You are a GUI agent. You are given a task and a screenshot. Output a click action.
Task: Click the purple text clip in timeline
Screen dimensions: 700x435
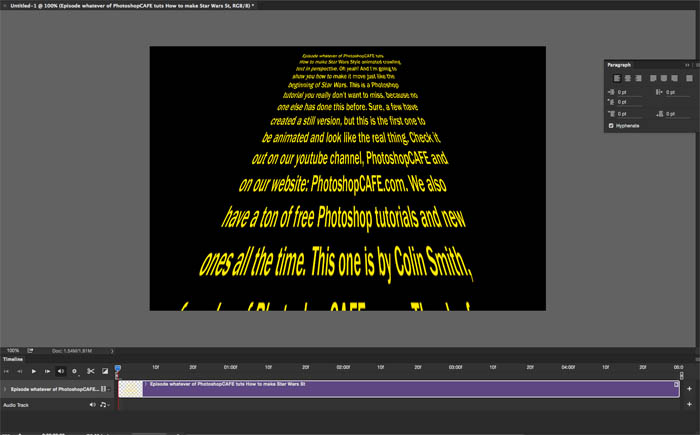pos(400,389)
